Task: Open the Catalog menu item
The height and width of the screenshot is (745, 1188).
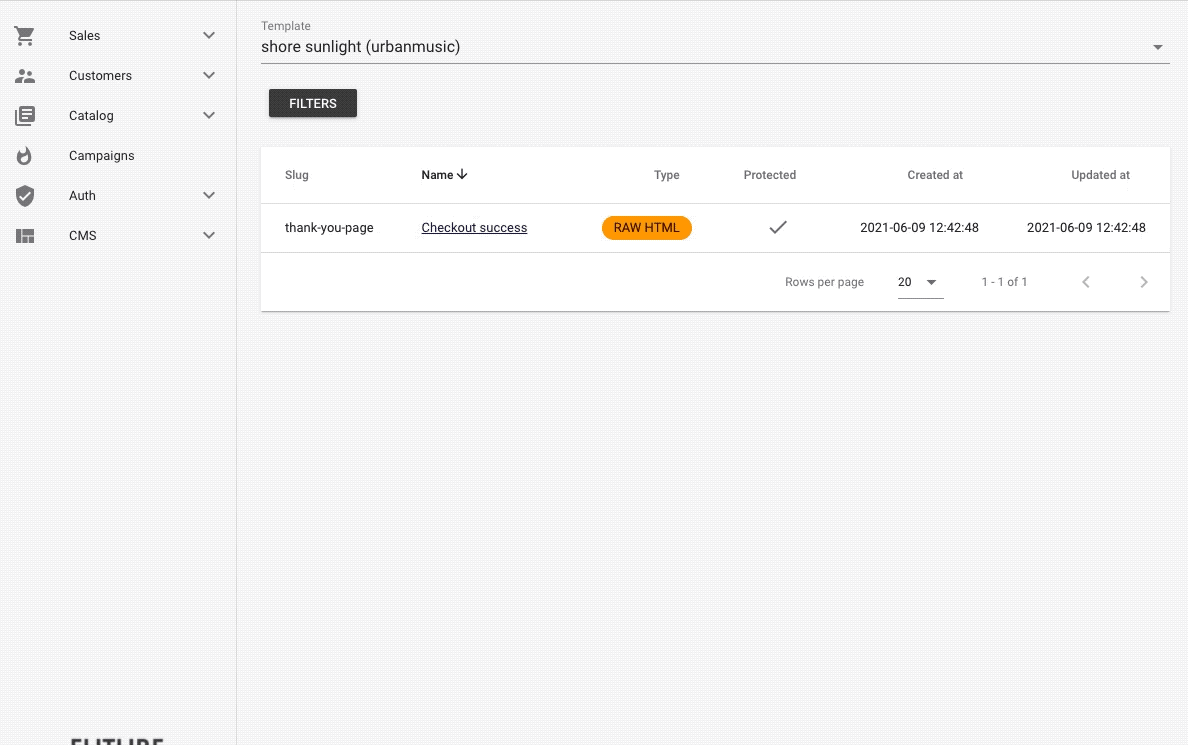Action: tap(118, 116)
